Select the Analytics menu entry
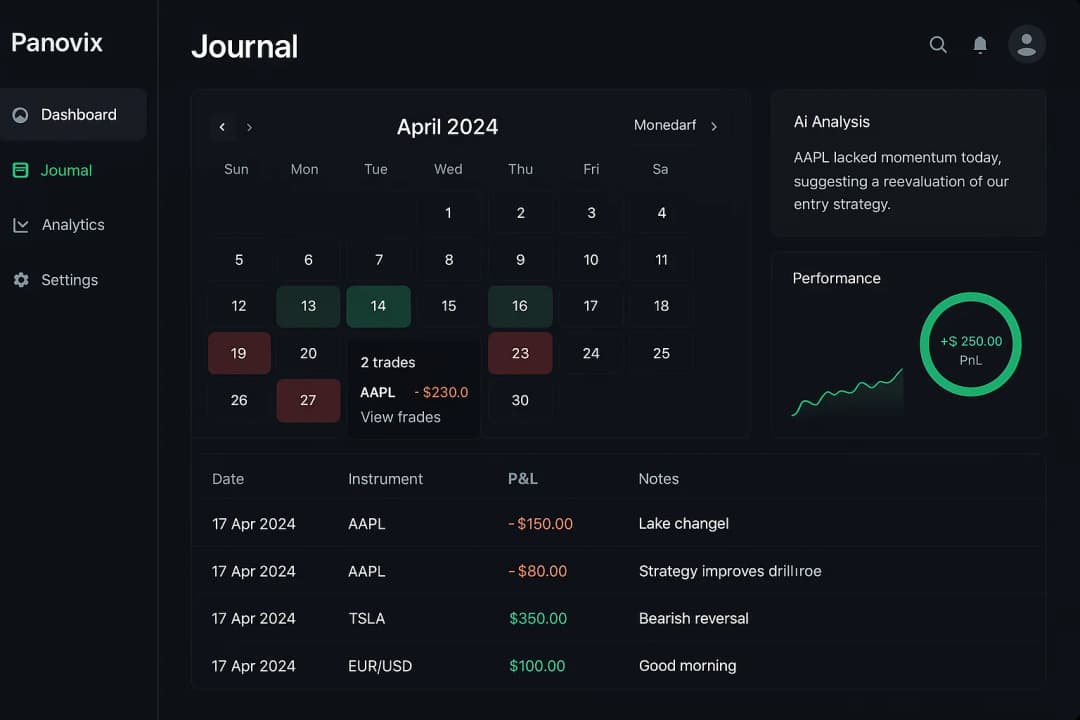Viewport: 1080px width, 720px height. click(73, 224)
